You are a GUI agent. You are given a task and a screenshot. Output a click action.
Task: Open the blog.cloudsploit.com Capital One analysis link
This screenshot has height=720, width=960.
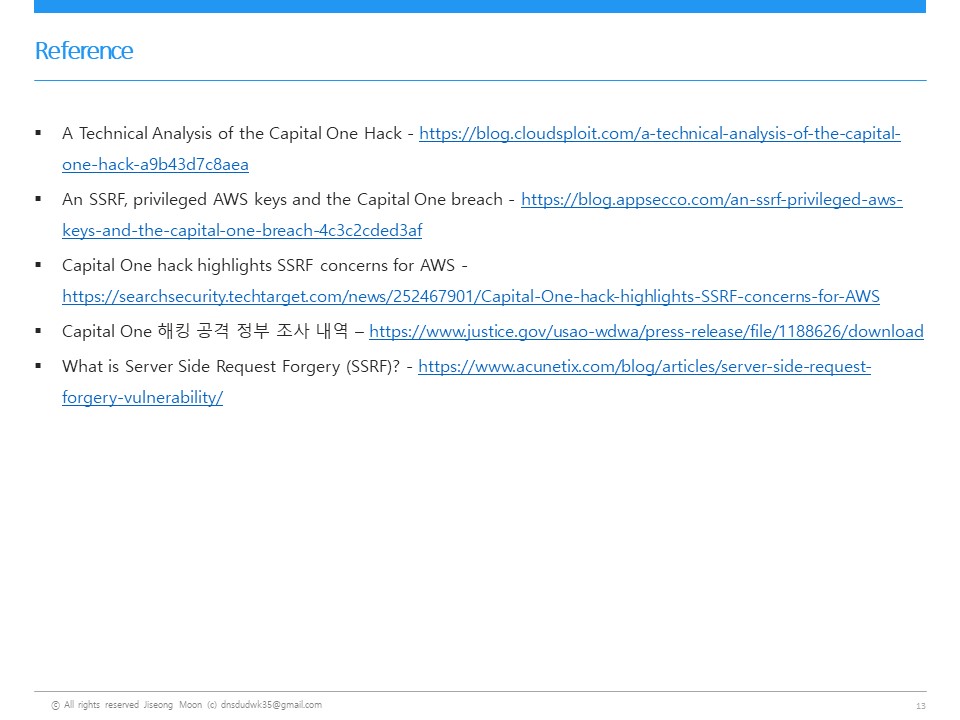(x=659, y=133)
